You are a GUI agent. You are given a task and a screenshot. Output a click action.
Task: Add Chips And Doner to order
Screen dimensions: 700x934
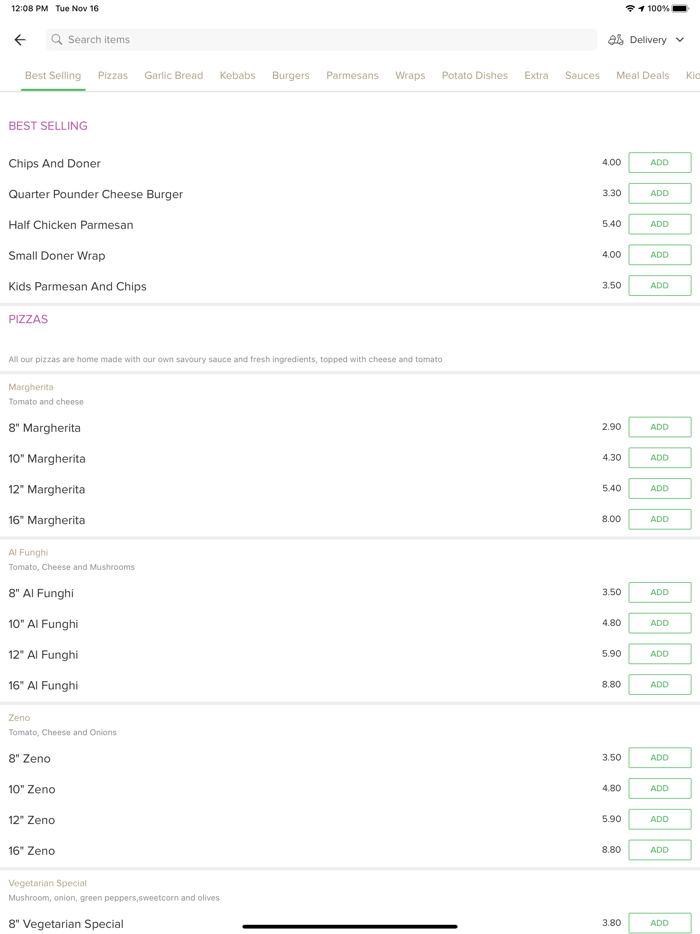659,163
